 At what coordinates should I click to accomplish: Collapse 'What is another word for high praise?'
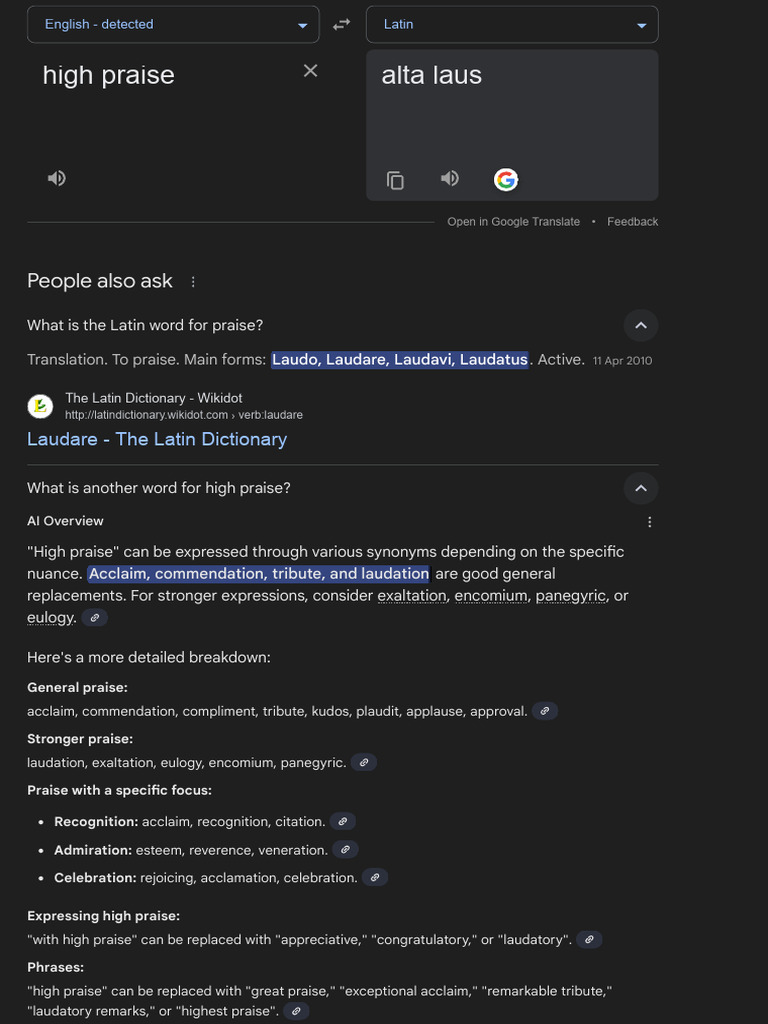tap(641, 488)
